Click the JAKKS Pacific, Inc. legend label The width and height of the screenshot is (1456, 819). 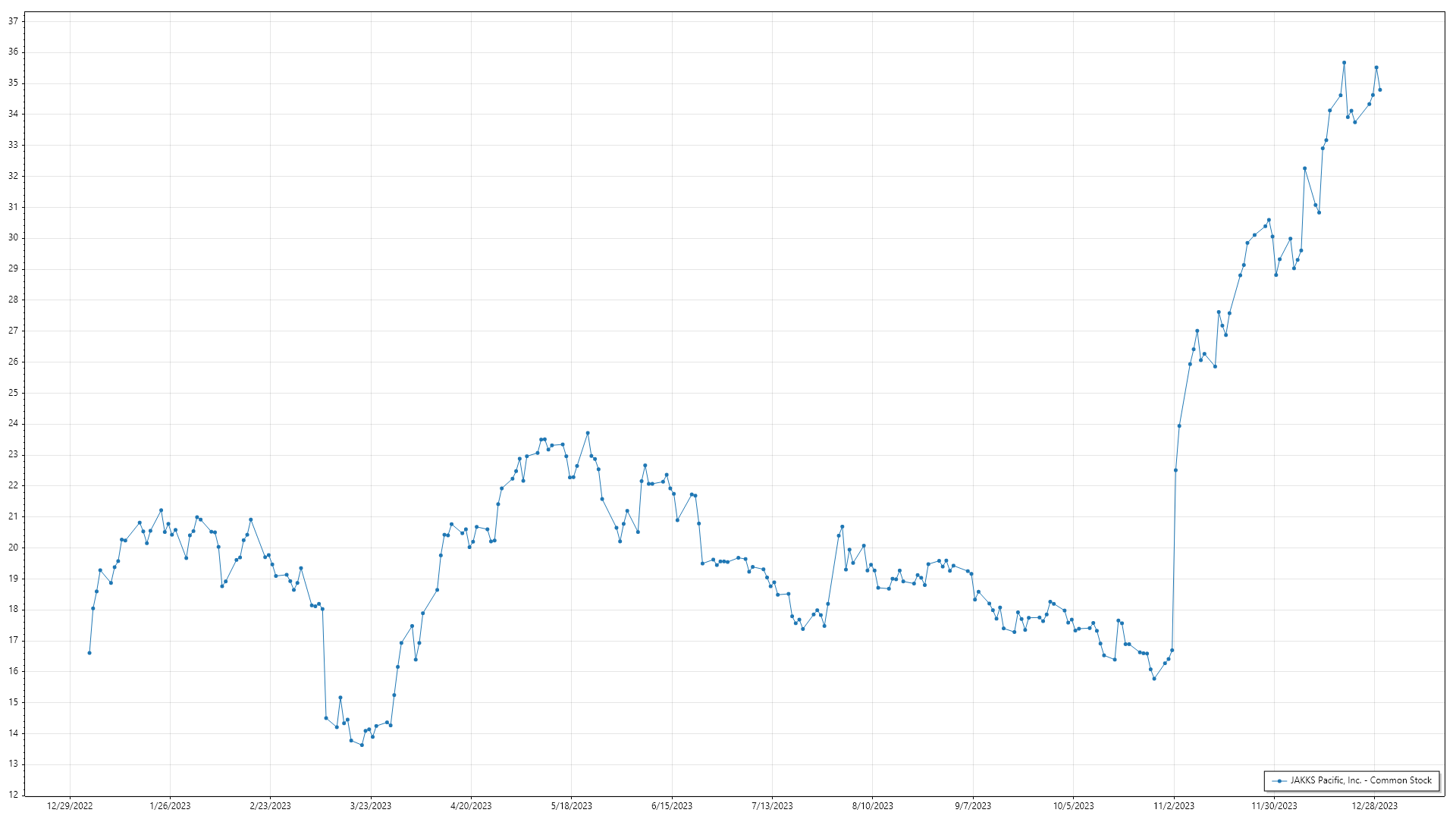1360,780
